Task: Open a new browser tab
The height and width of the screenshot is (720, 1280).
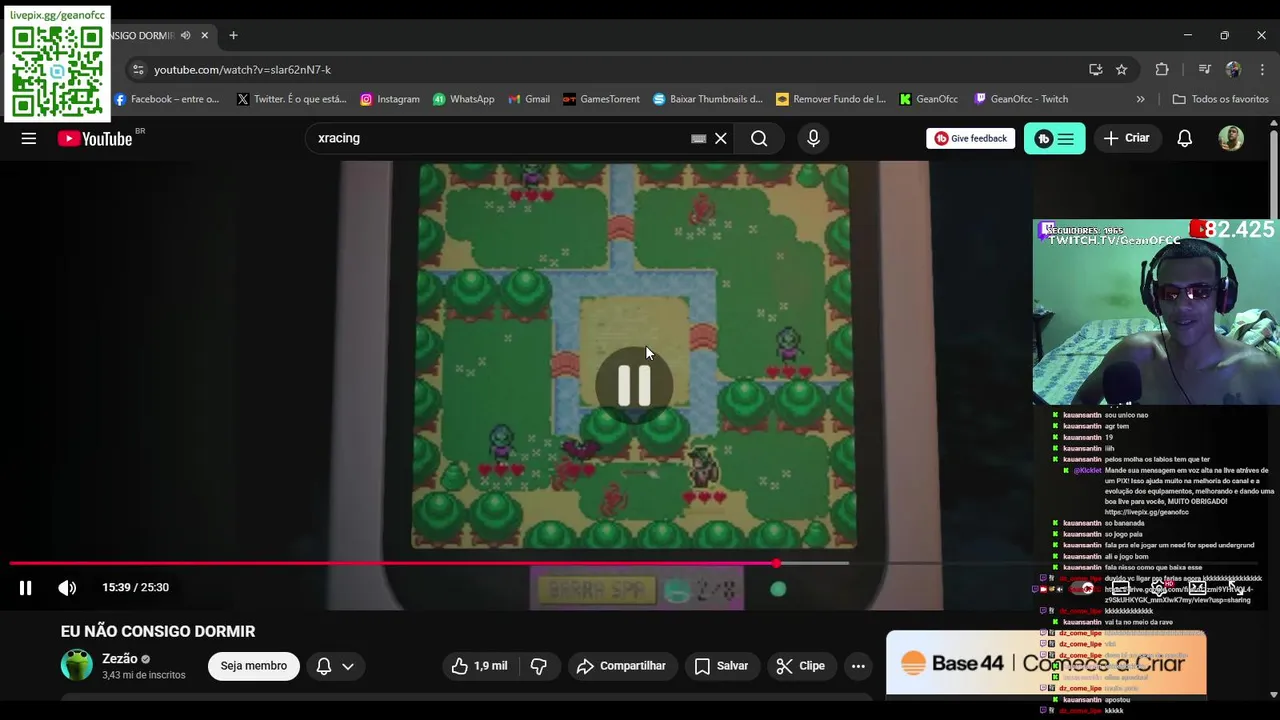Action: (233, 35)
